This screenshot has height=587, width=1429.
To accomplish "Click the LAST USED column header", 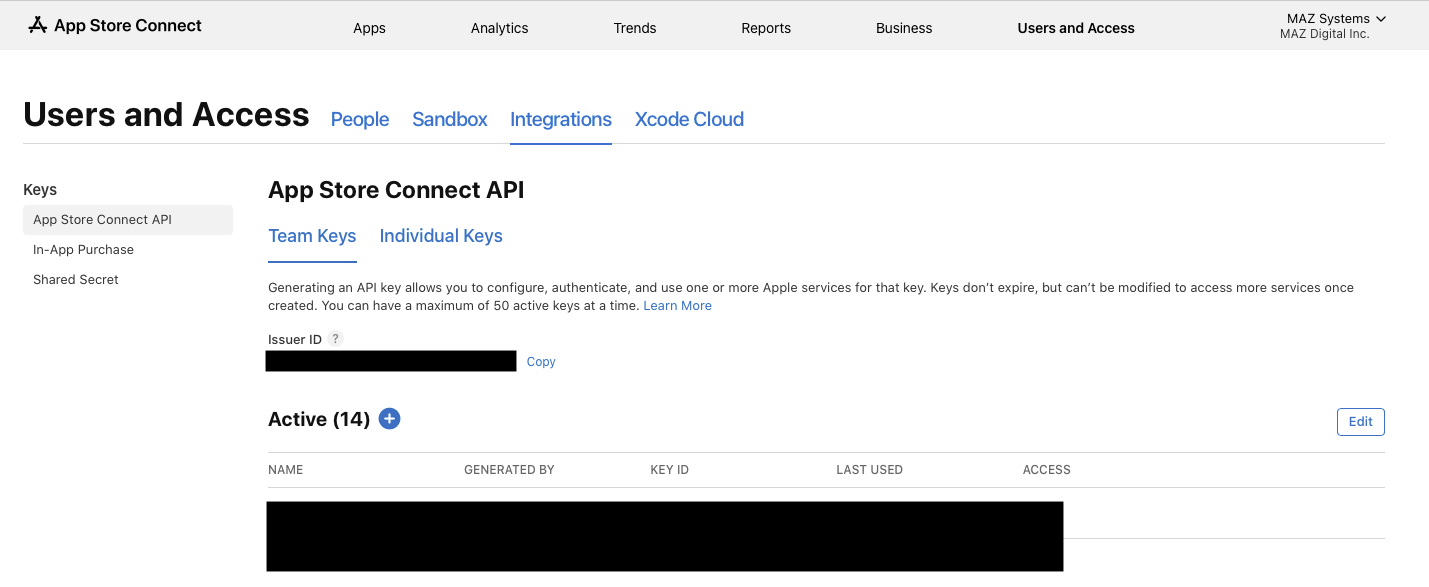I will (870, 470).
